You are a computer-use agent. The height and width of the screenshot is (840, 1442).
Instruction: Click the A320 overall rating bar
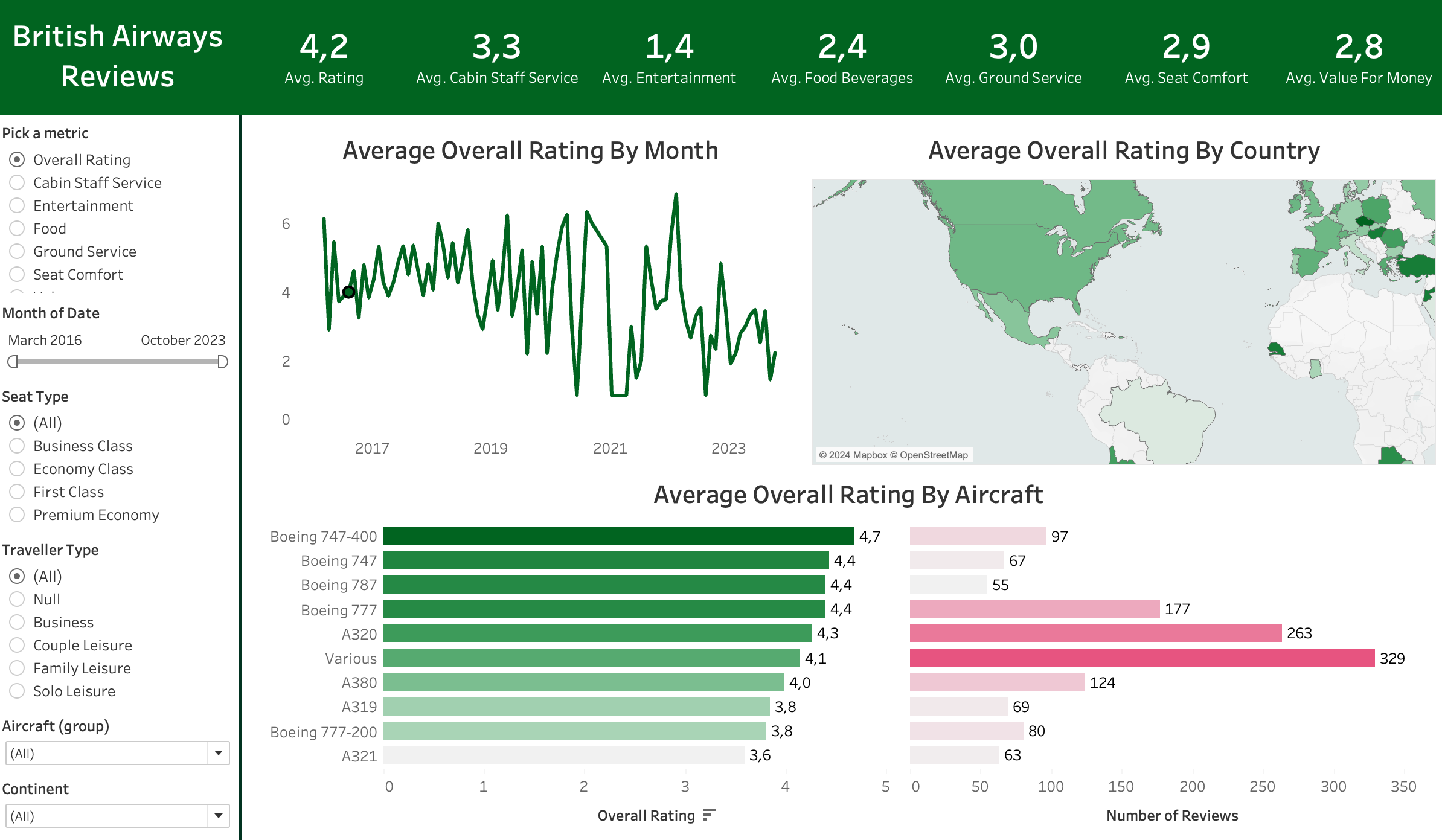(598, 633)
